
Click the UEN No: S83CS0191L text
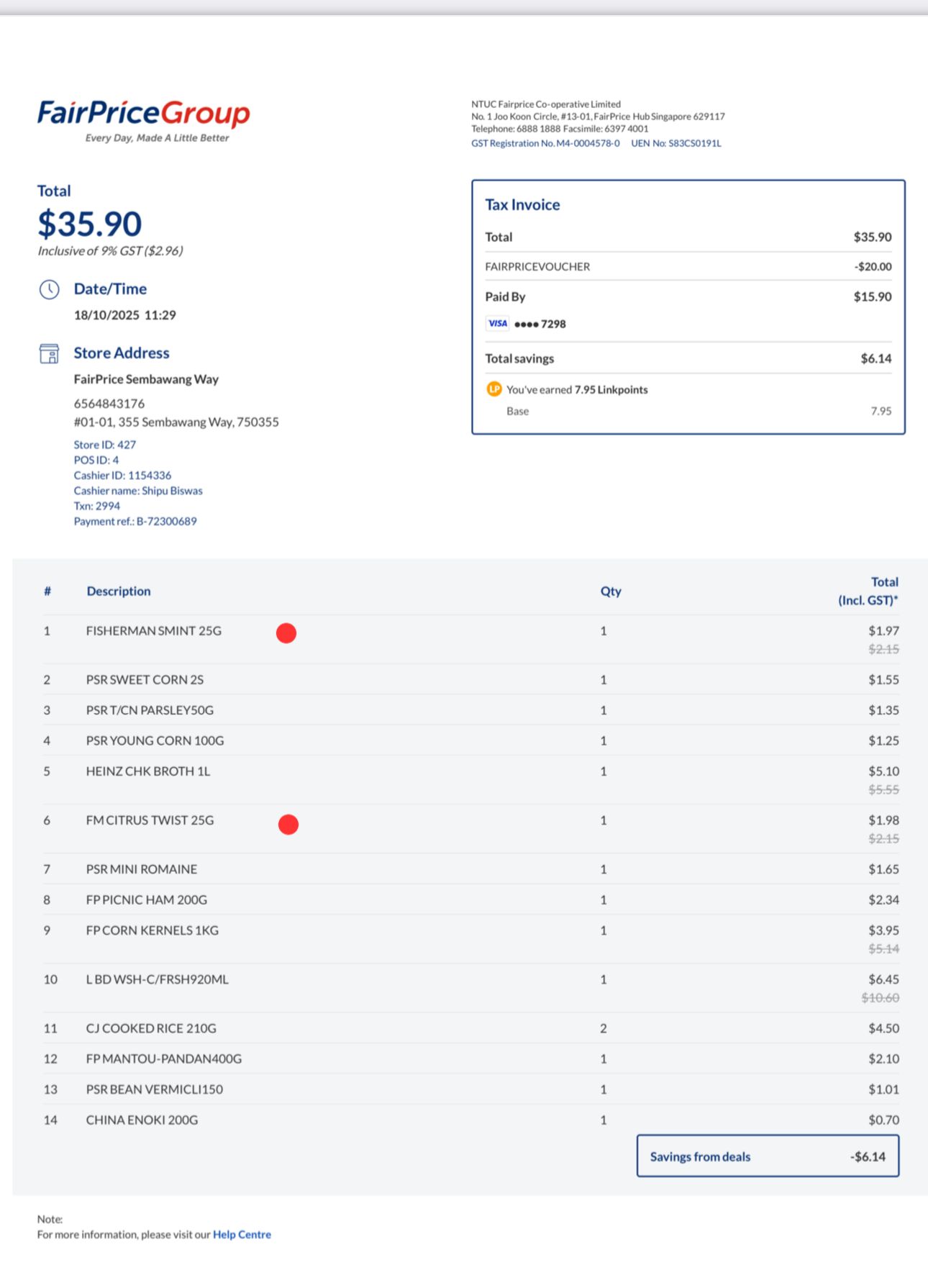coord(676,143)
